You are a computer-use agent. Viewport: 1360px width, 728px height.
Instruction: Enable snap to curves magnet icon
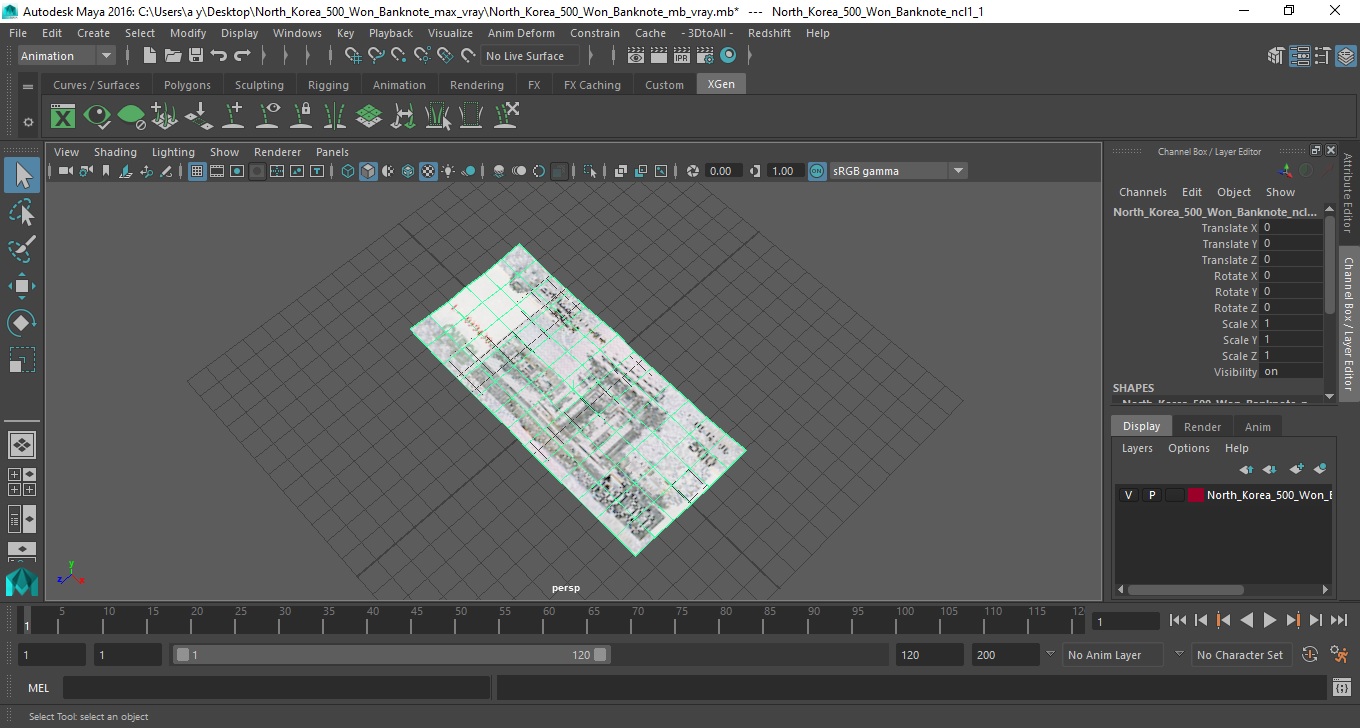[x=376, y=56]
